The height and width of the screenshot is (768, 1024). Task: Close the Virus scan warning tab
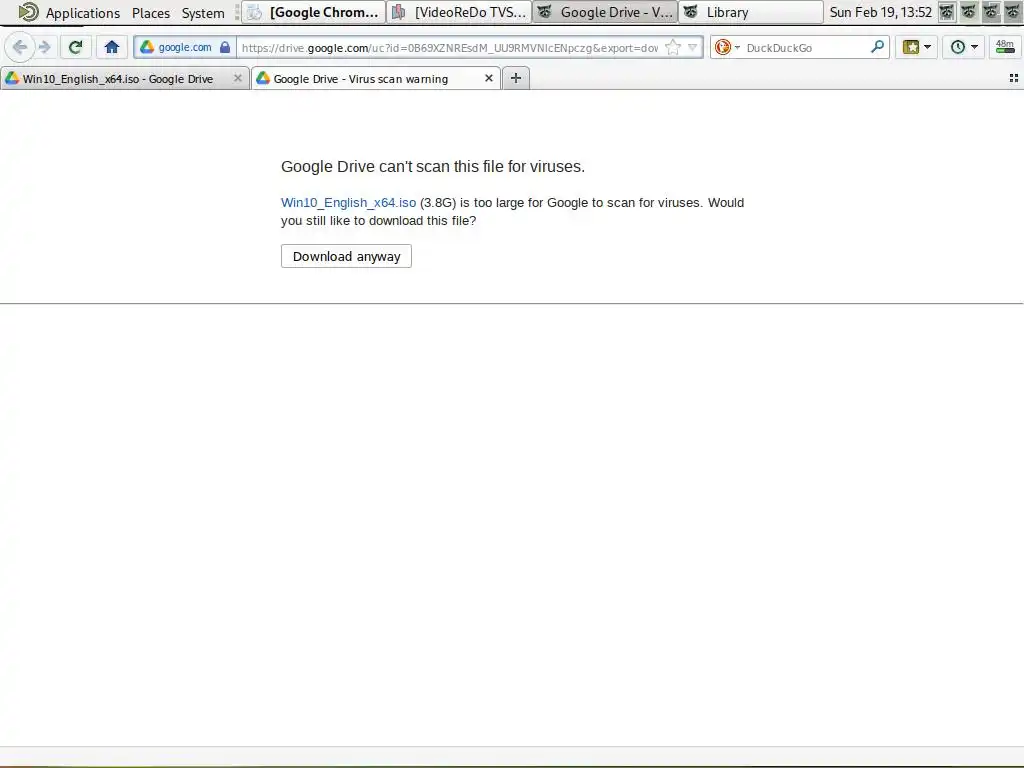(488, 78)
